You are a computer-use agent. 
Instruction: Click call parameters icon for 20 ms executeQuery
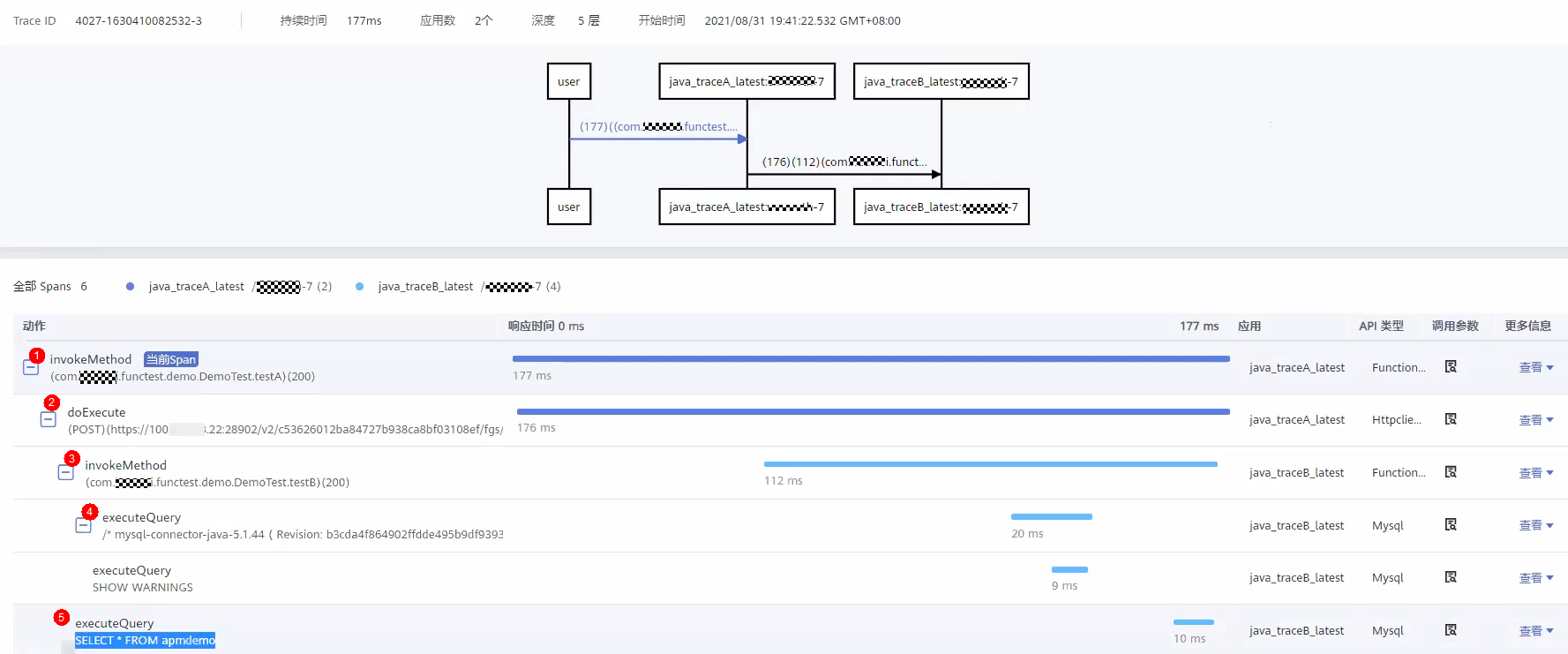coord(1451,525)
